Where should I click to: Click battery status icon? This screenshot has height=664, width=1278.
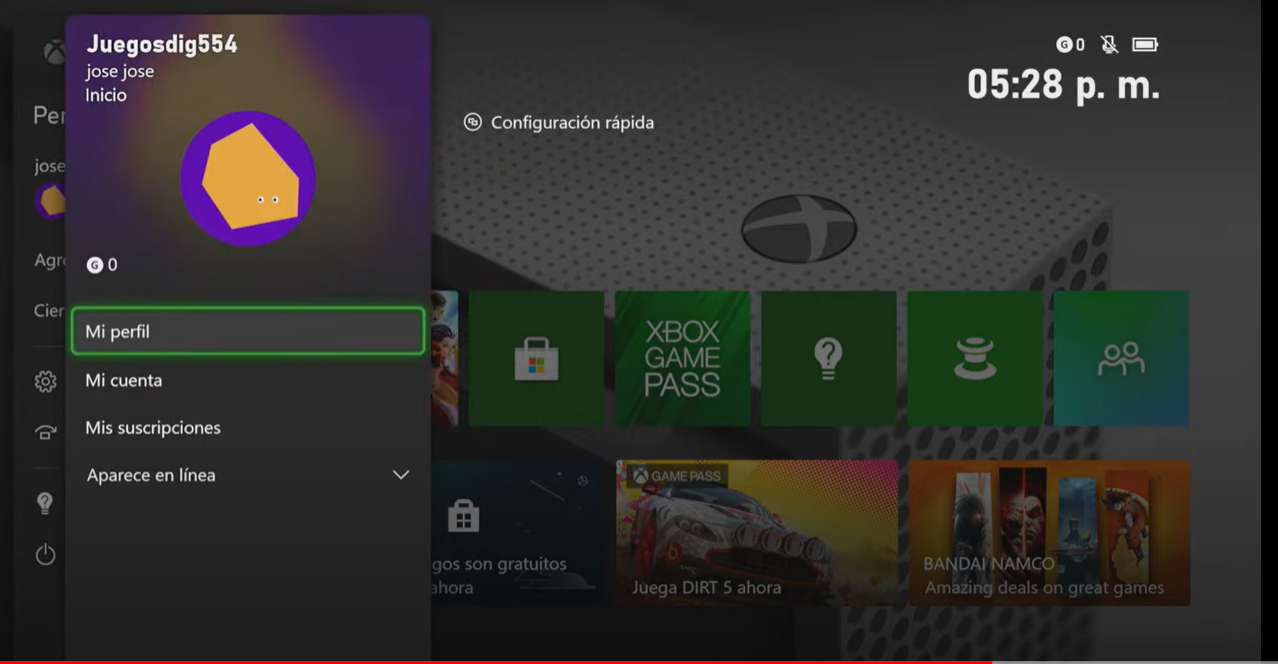click(x=1145, y=44)
